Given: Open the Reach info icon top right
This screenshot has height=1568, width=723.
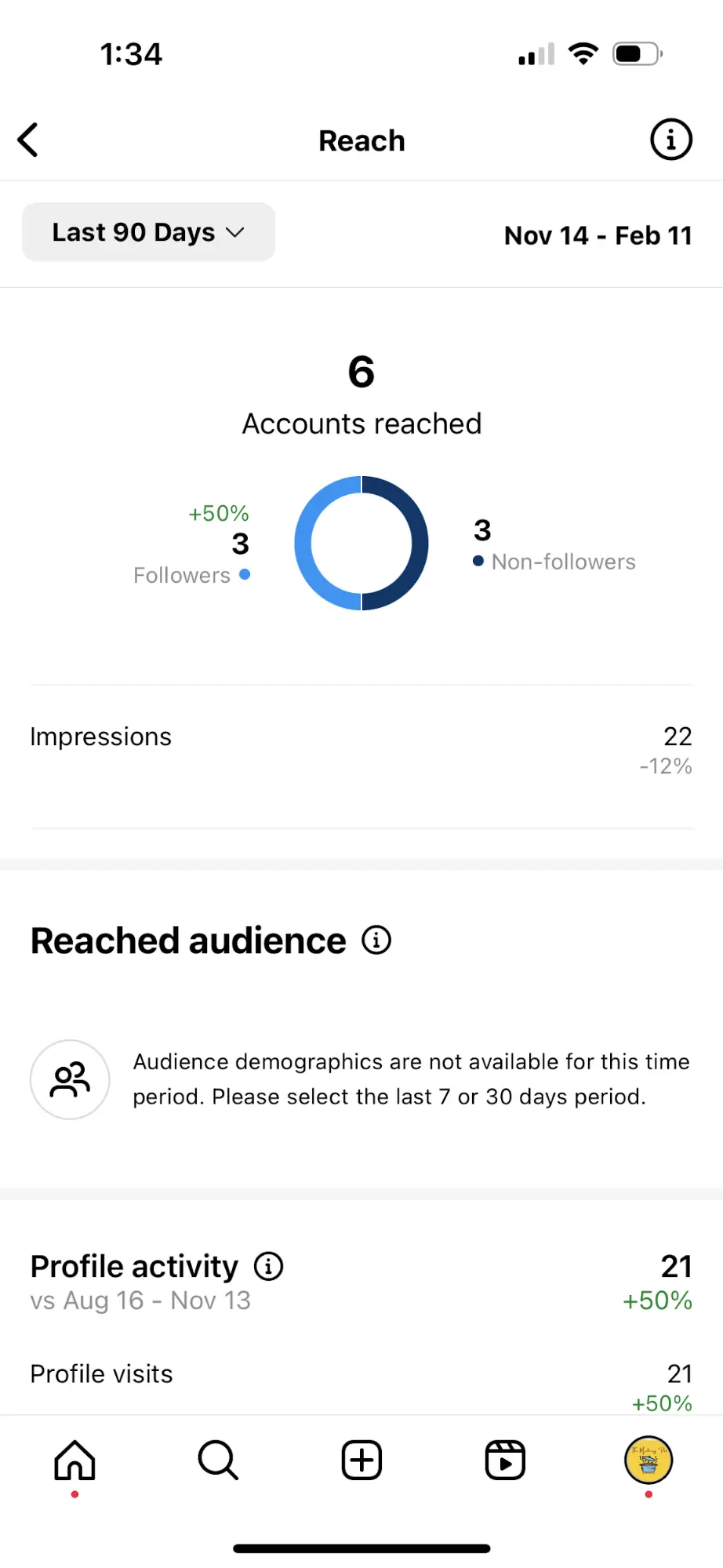Looking at the screenshot, I should [x=670, y=140].
